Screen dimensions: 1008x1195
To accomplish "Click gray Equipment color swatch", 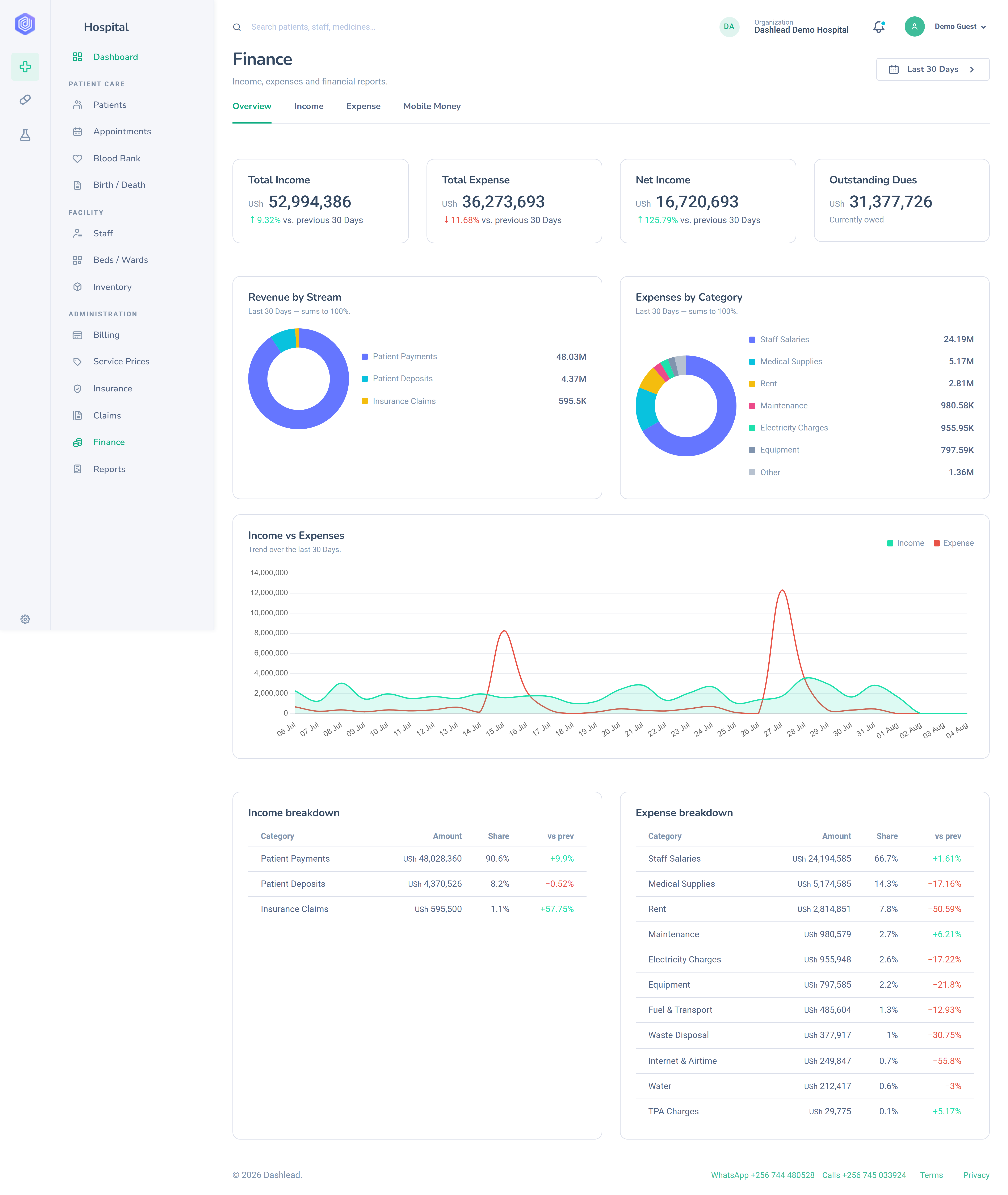I will coord(752,450).
